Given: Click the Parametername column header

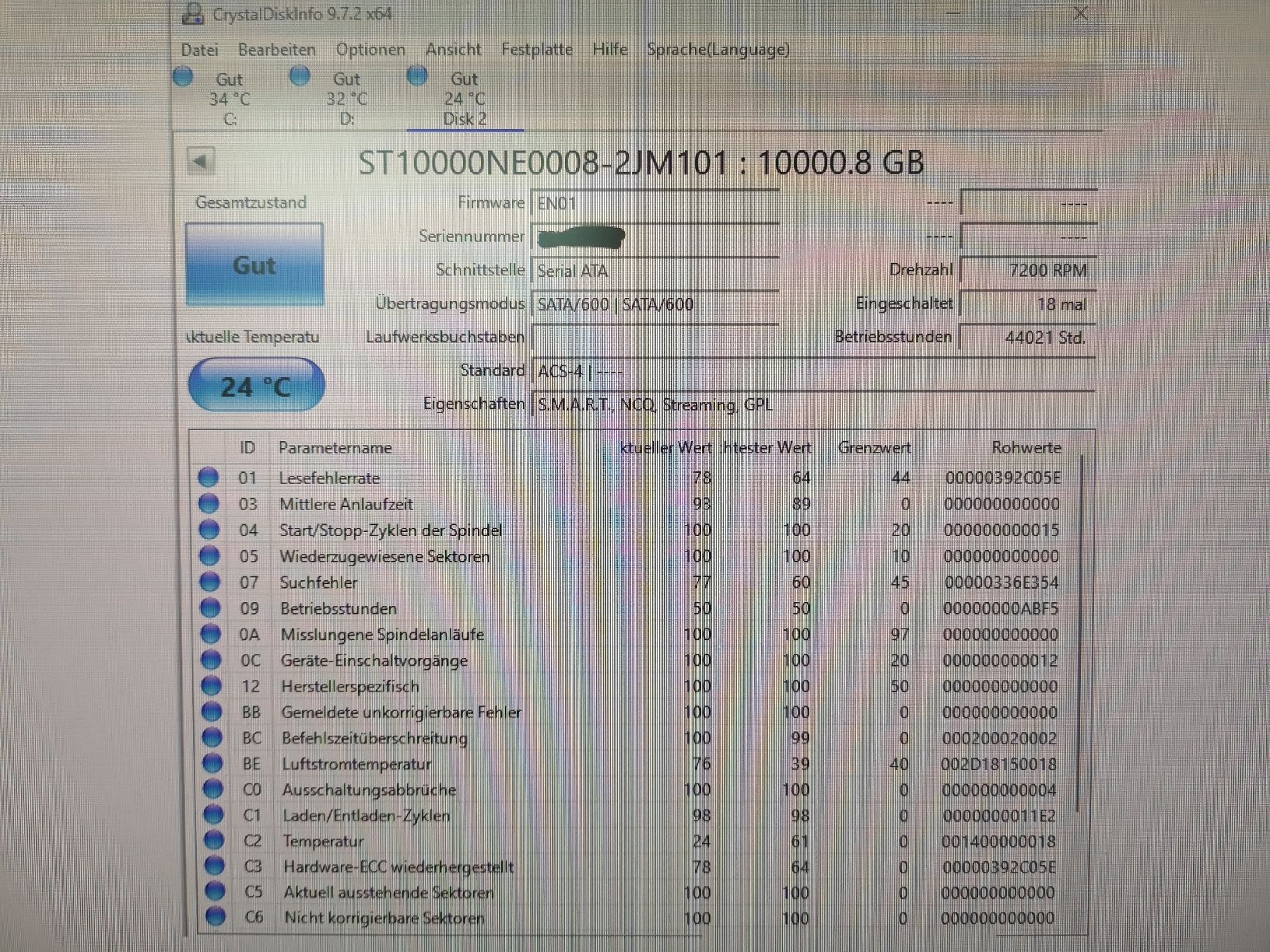Looking at the screenshot, I should tap(335, 448).
